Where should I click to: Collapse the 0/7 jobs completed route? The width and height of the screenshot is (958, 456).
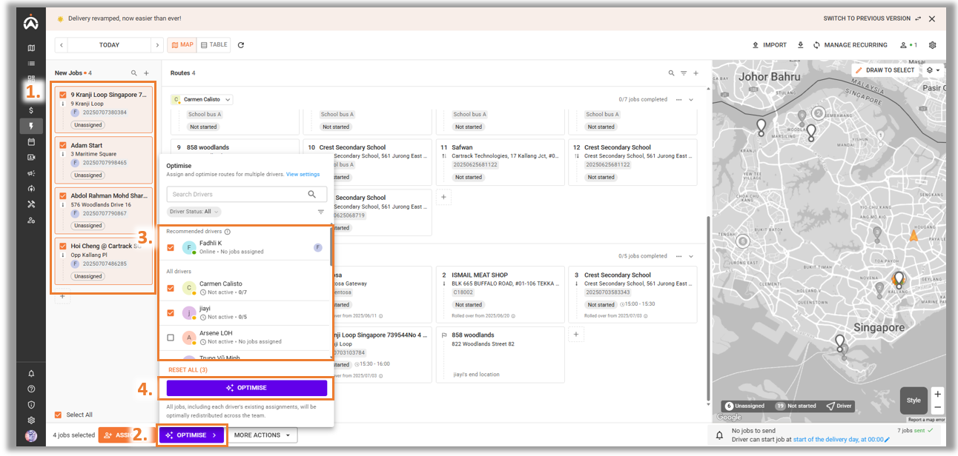click(691, 100)
